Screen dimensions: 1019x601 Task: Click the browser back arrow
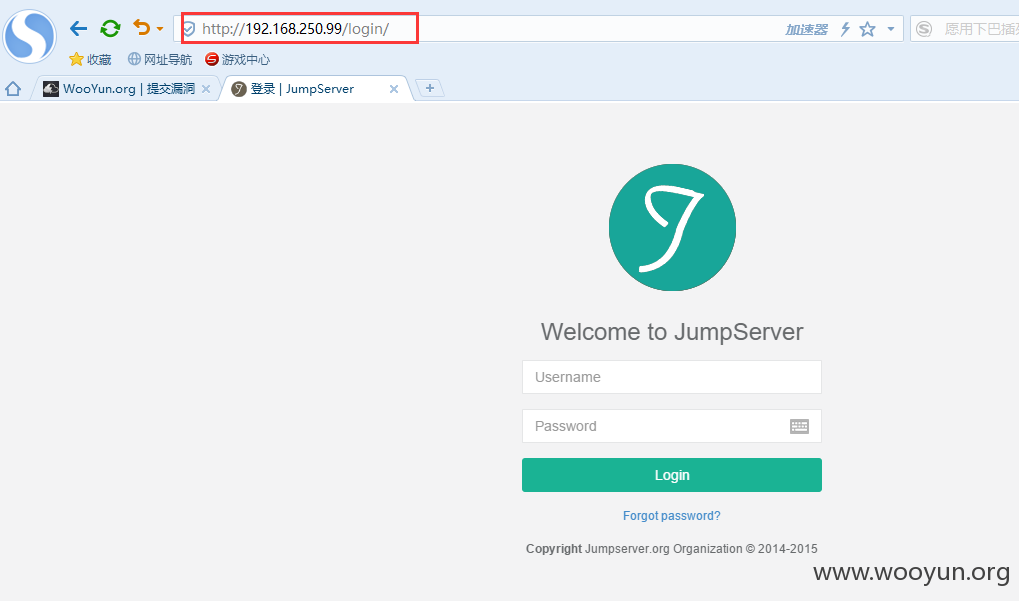(79, 29)
